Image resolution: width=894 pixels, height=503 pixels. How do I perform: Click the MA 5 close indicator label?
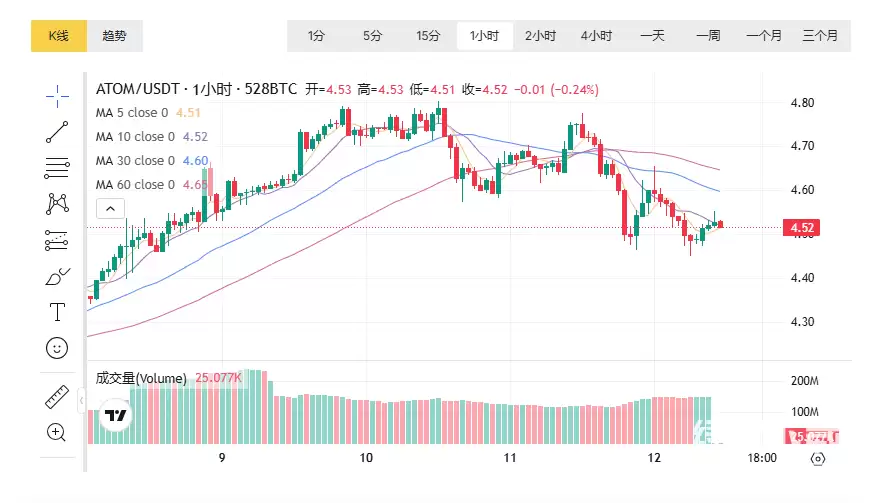pyautogui.click(x=134, y=113)
